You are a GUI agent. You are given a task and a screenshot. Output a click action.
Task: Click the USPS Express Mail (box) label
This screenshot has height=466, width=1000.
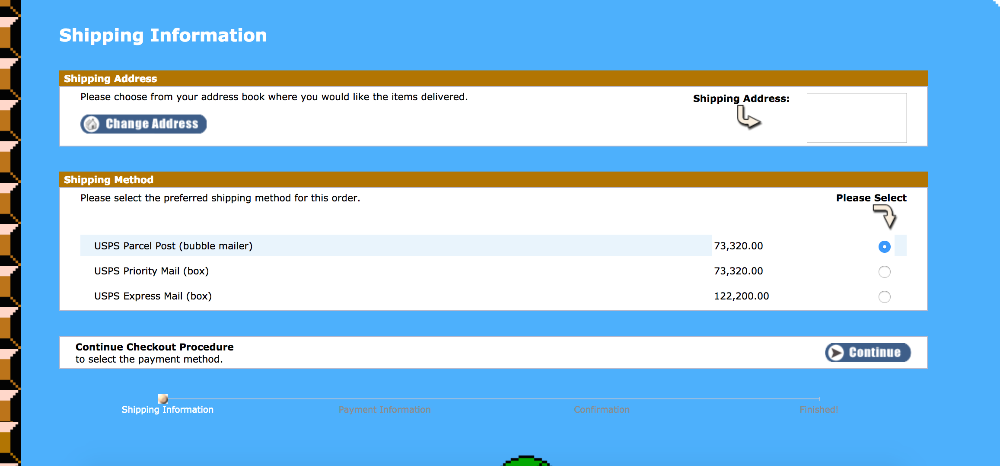pyautogui.click(x=153, y=296)
